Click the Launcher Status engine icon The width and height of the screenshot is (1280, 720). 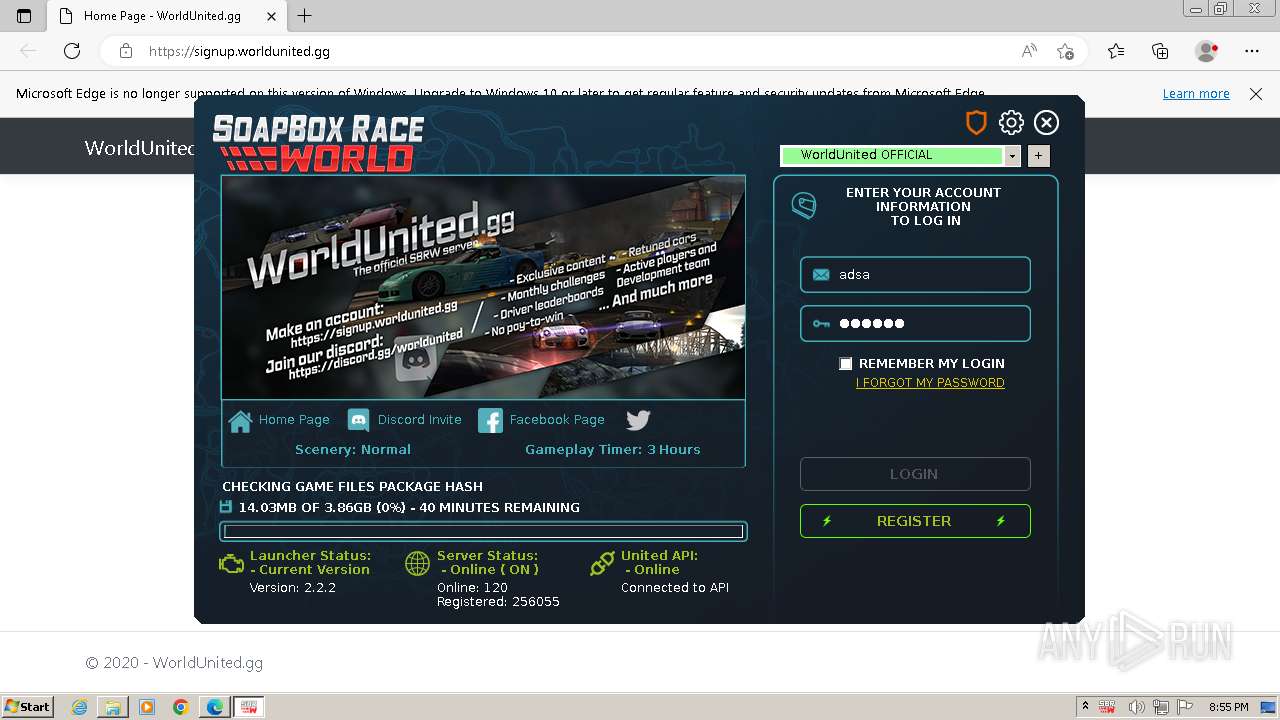click(x=231, y=563)
